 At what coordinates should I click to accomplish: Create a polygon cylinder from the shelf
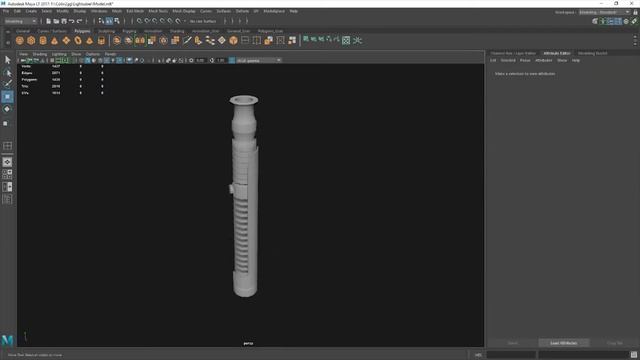tap(43, 40)
